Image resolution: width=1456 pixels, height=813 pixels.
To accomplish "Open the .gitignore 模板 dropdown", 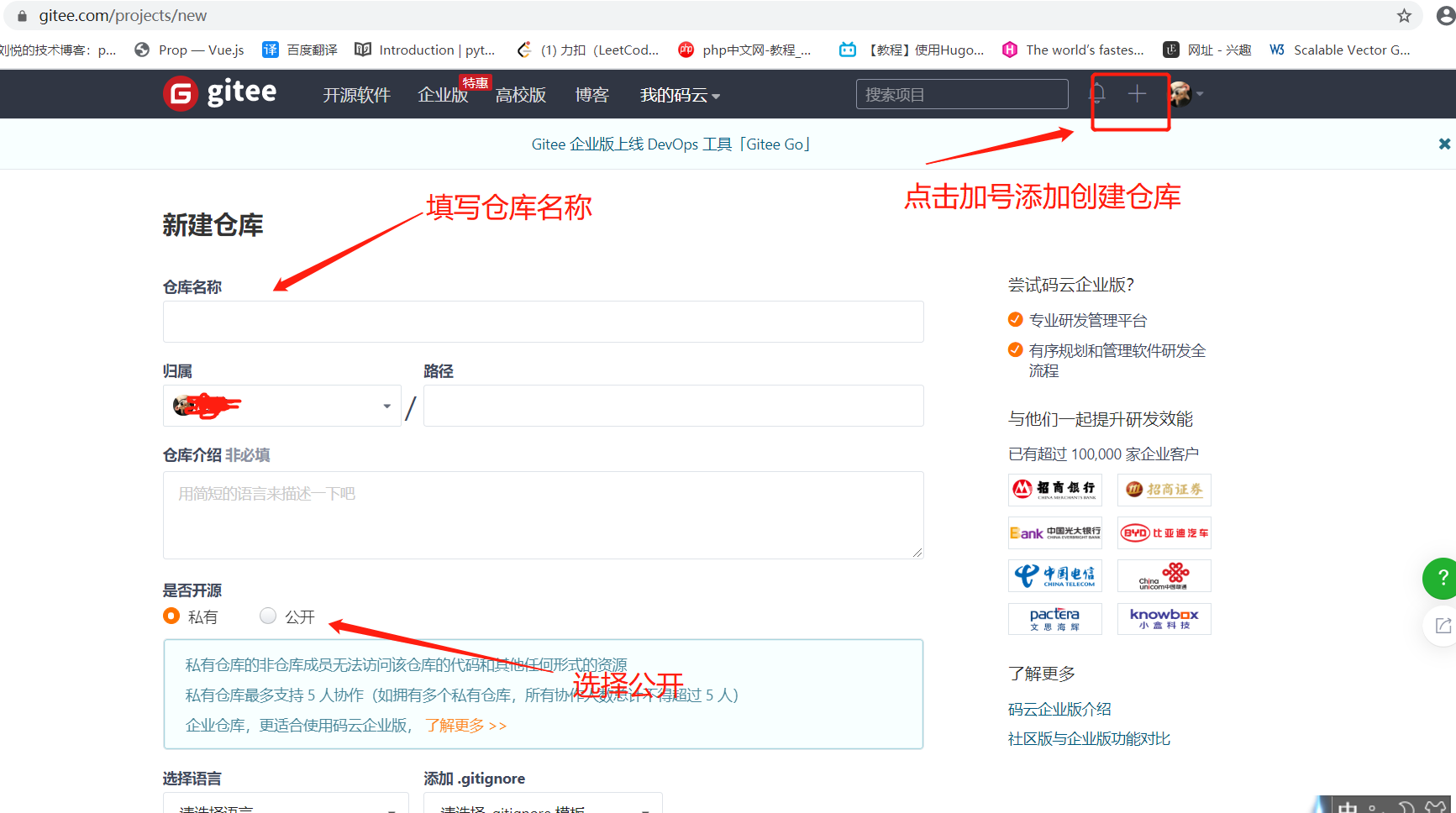I will (x=543, y=806).
